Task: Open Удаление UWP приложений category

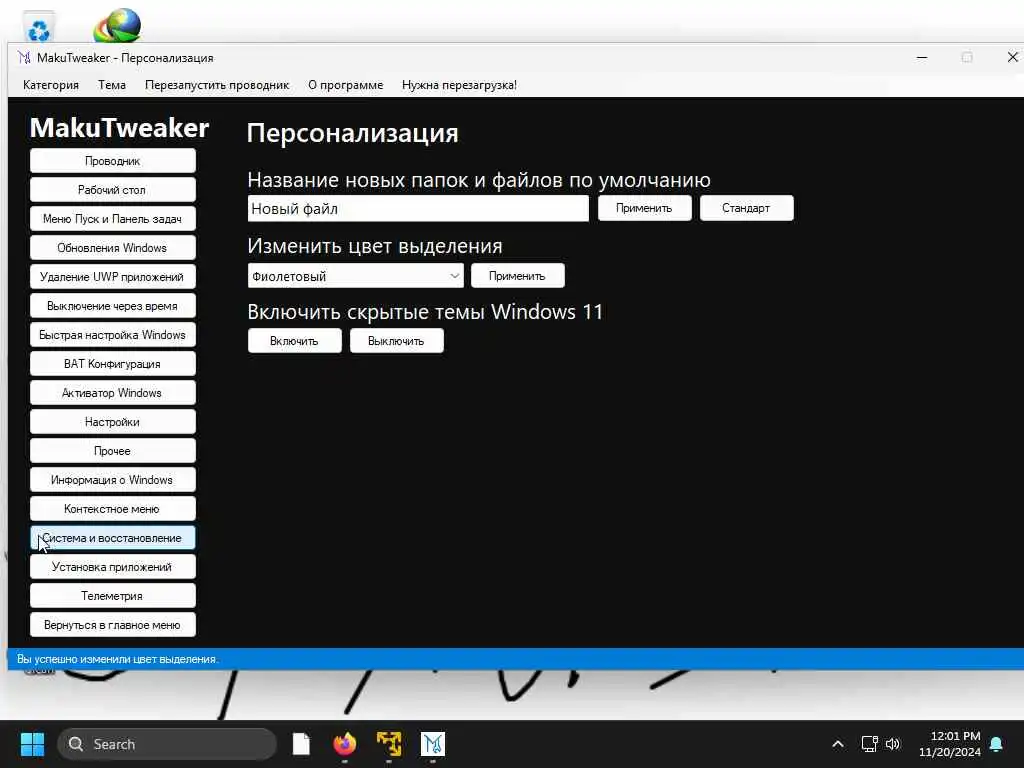Action: (112, 277)
